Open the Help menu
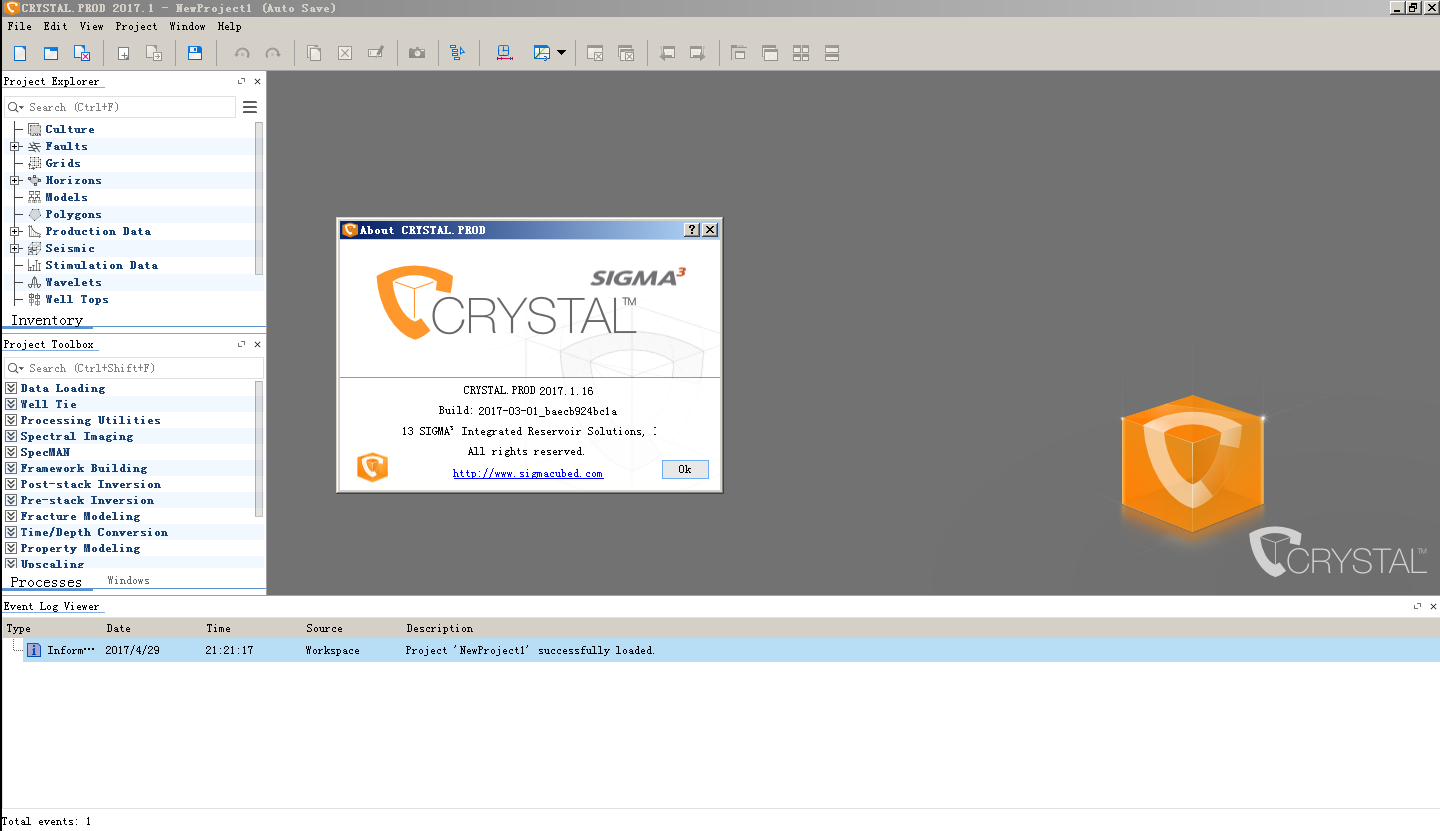Screen dimensions: 1440x831 229,26
